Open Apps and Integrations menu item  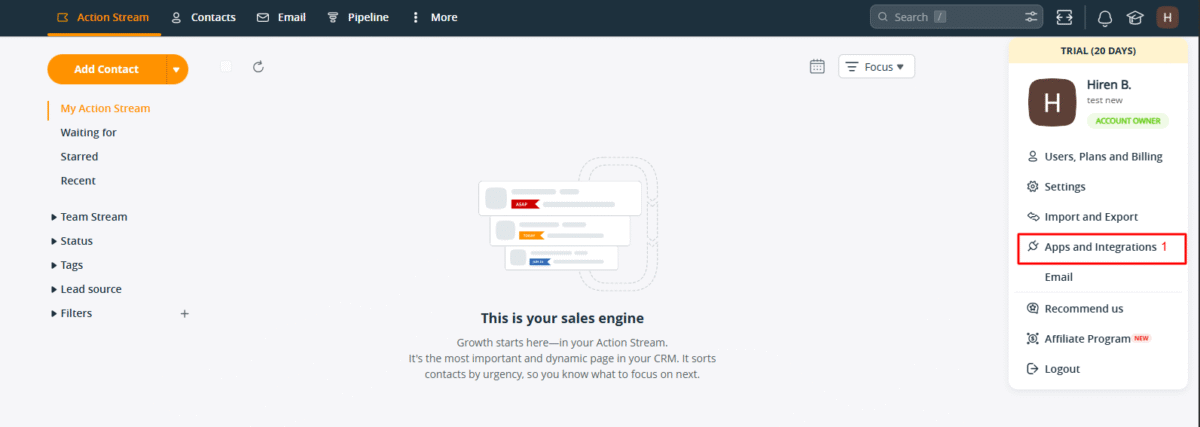click(1100, 247)
